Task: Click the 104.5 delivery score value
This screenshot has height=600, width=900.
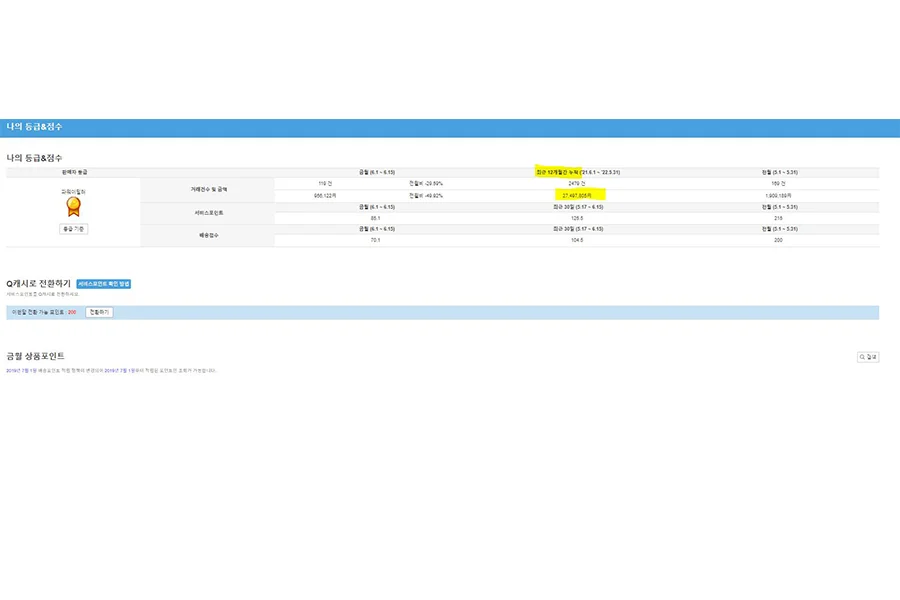Action: point(577,240)
